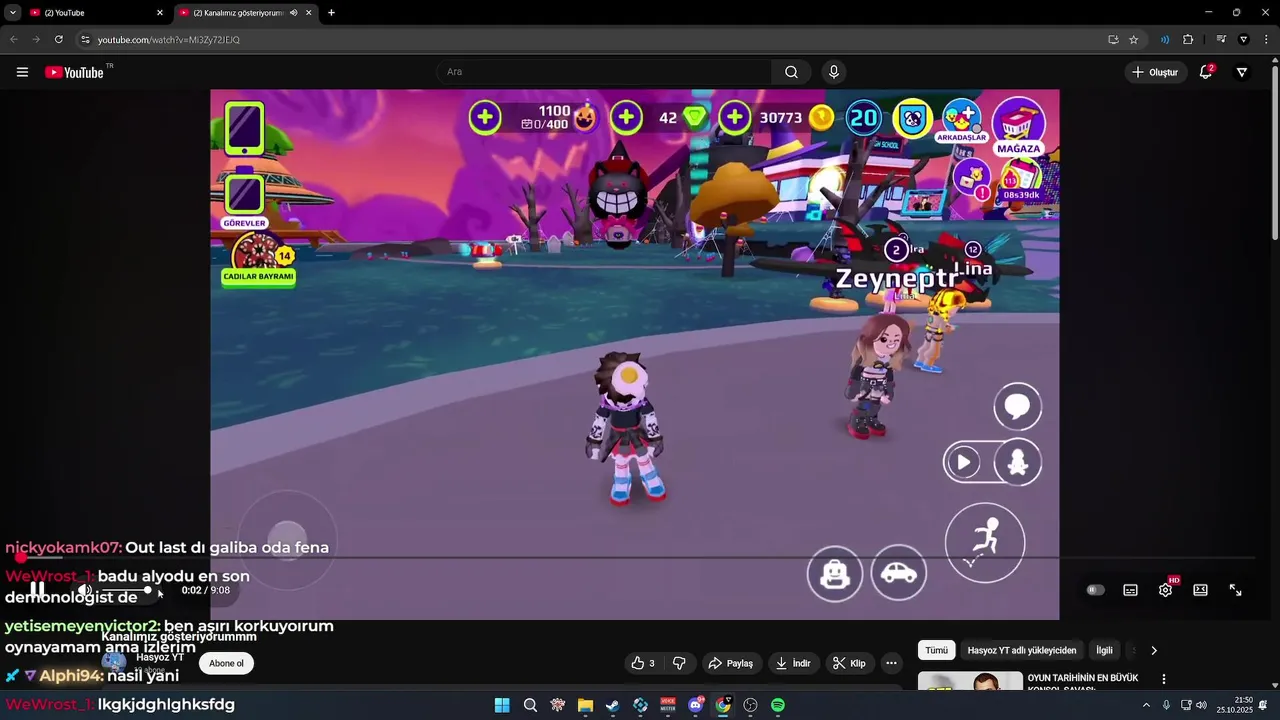
Task: Click in-game ARKADAŞLAR friends icon
Action: click(x=961, y=122)
